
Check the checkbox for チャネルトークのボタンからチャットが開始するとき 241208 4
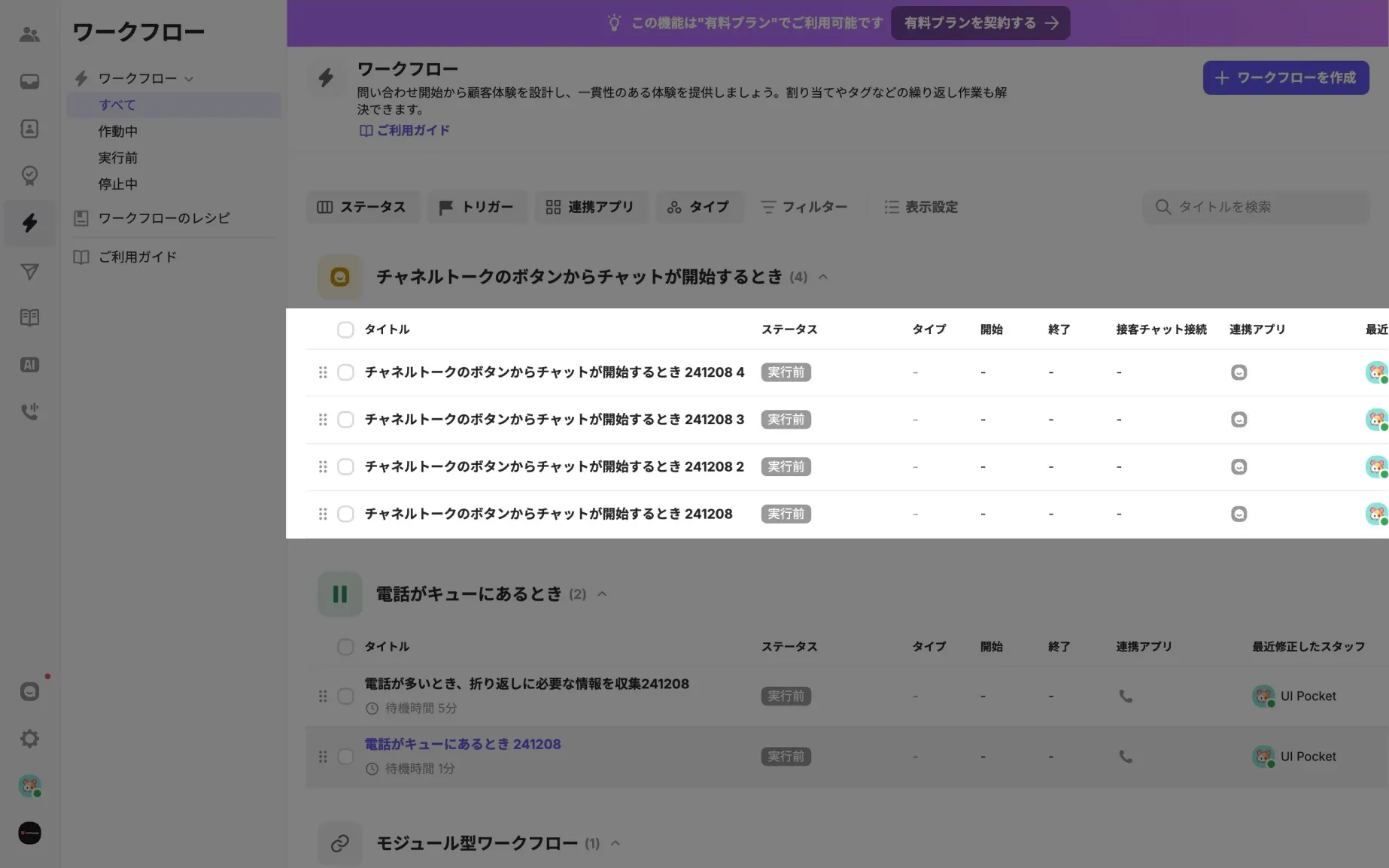click(x=345, y=372)
